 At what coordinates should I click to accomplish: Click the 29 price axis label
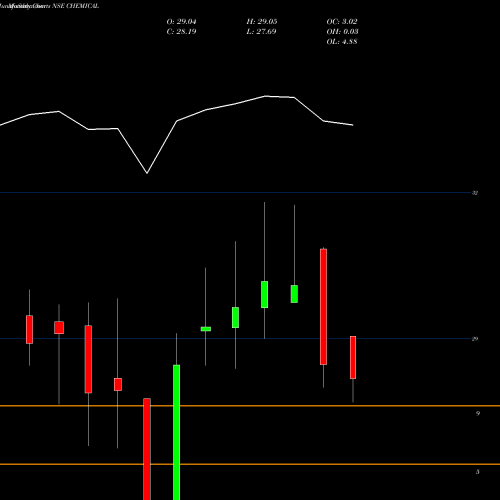(475, 339)
